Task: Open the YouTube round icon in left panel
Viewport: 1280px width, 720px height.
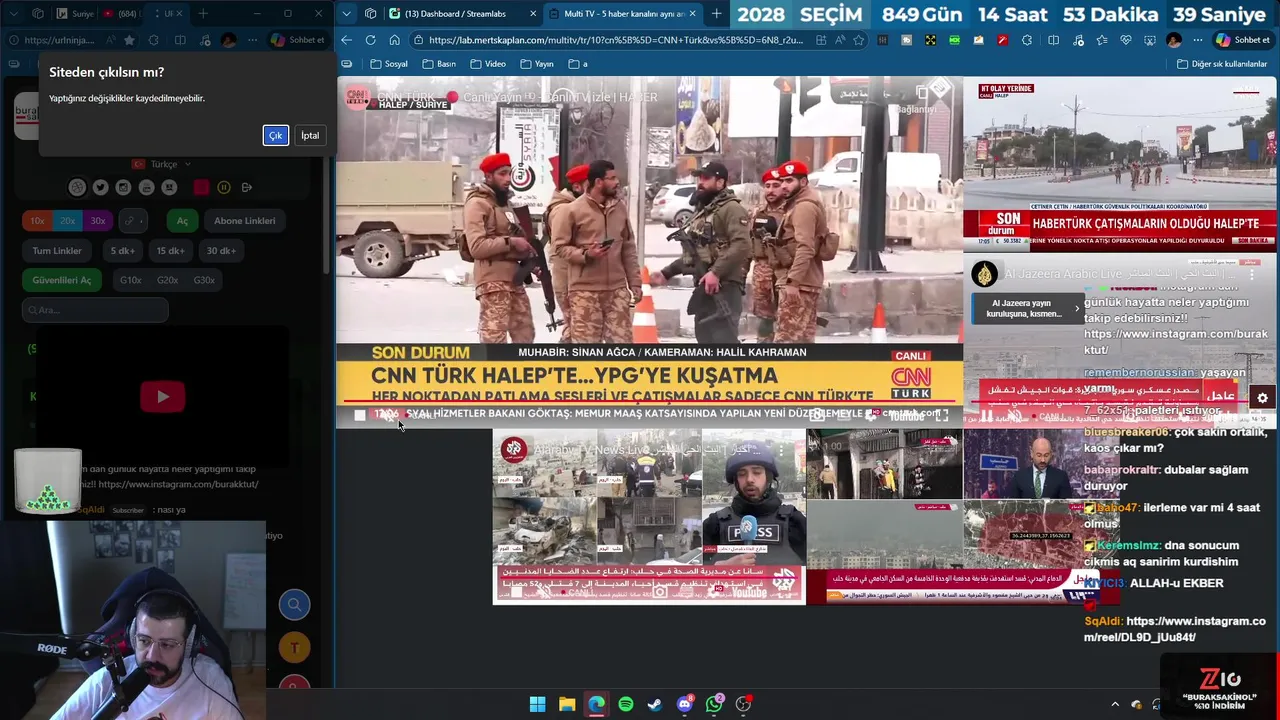Action: [x=146, y=187]
